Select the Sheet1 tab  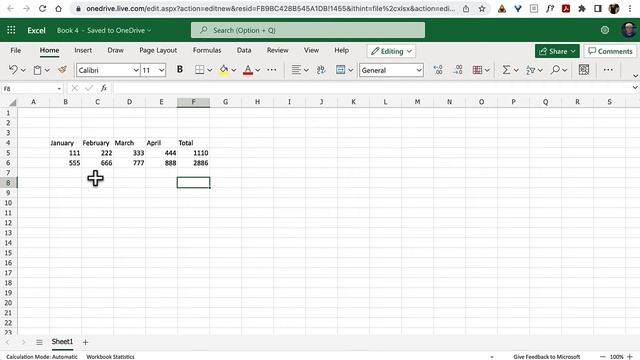point(62,342)
